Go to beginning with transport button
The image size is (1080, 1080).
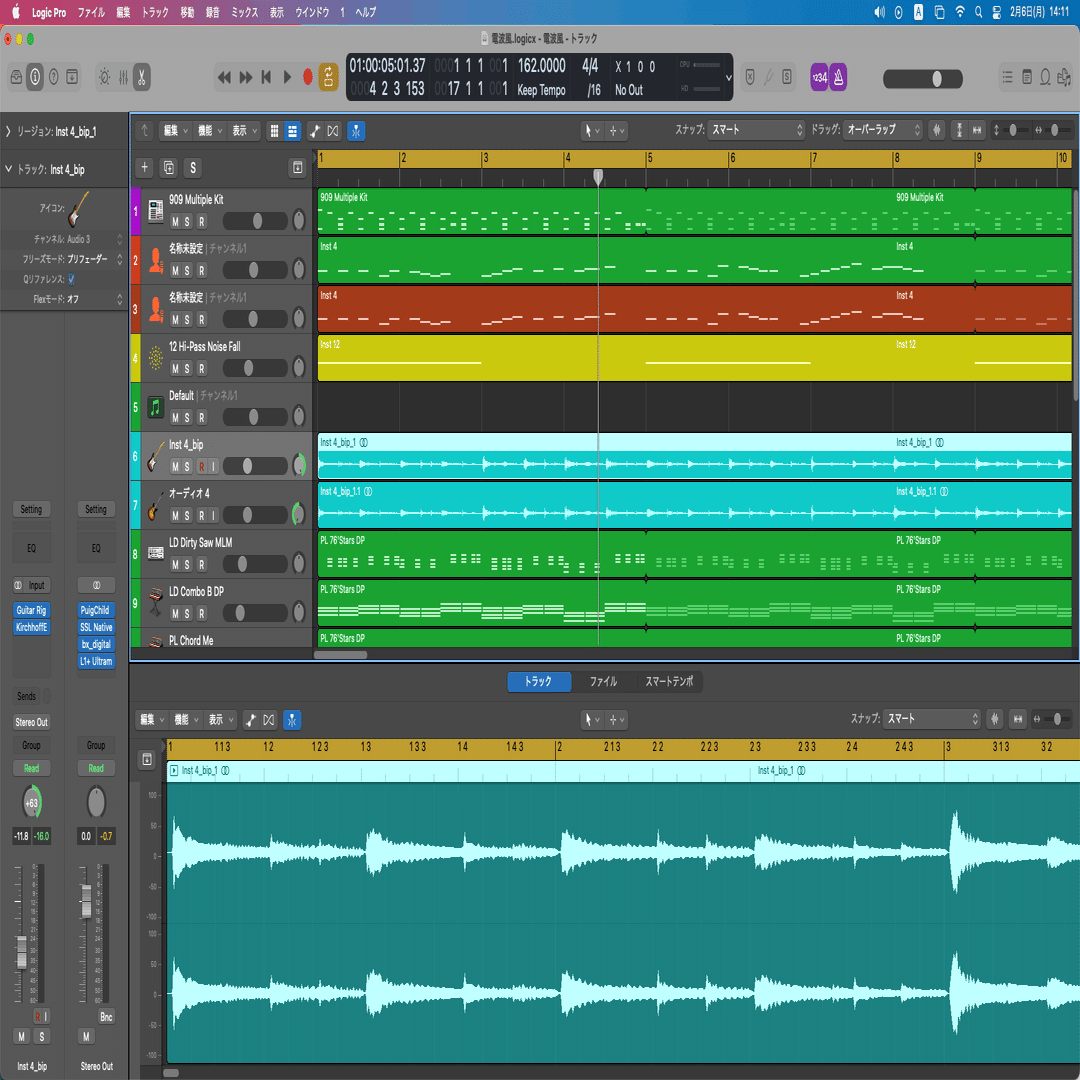(x=267, y=77)
